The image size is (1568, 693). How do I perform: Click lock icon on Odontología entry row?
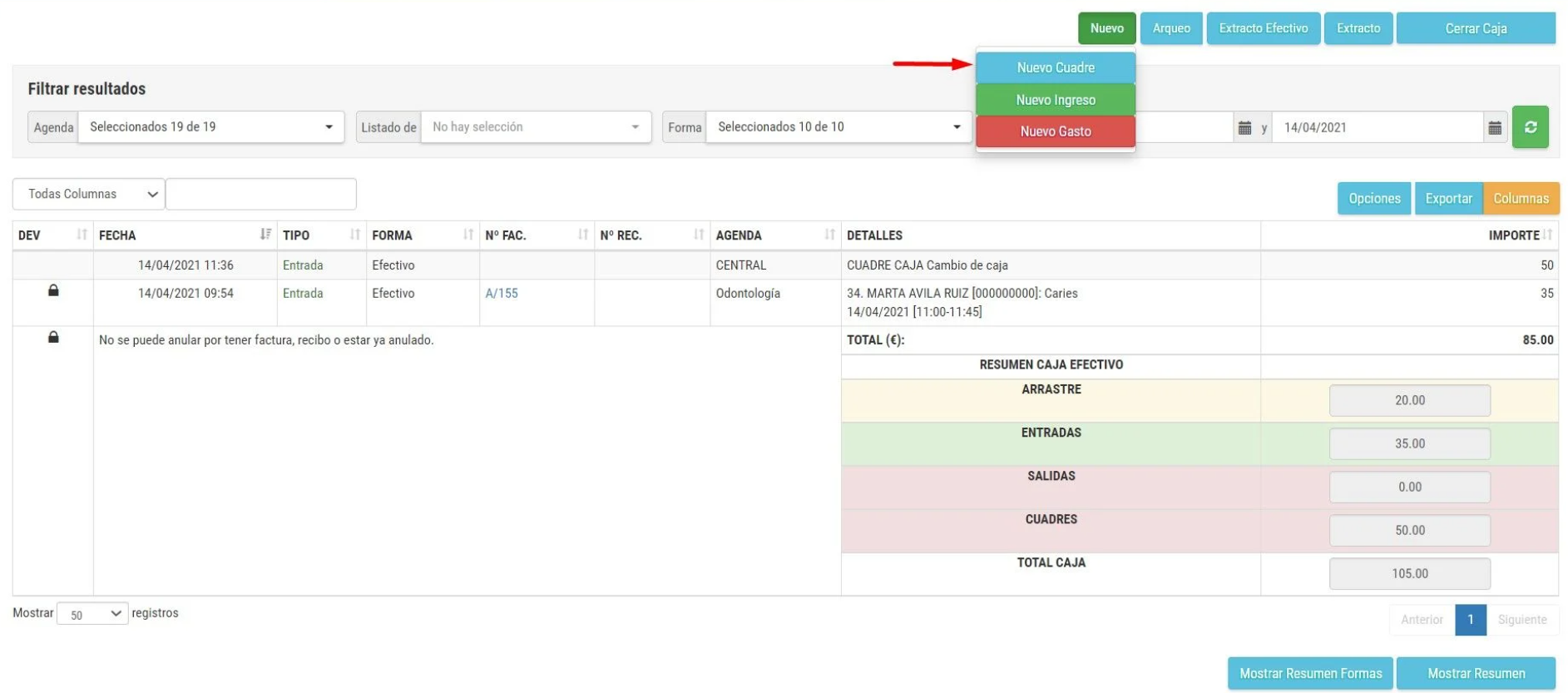click(x=53, y=290)
